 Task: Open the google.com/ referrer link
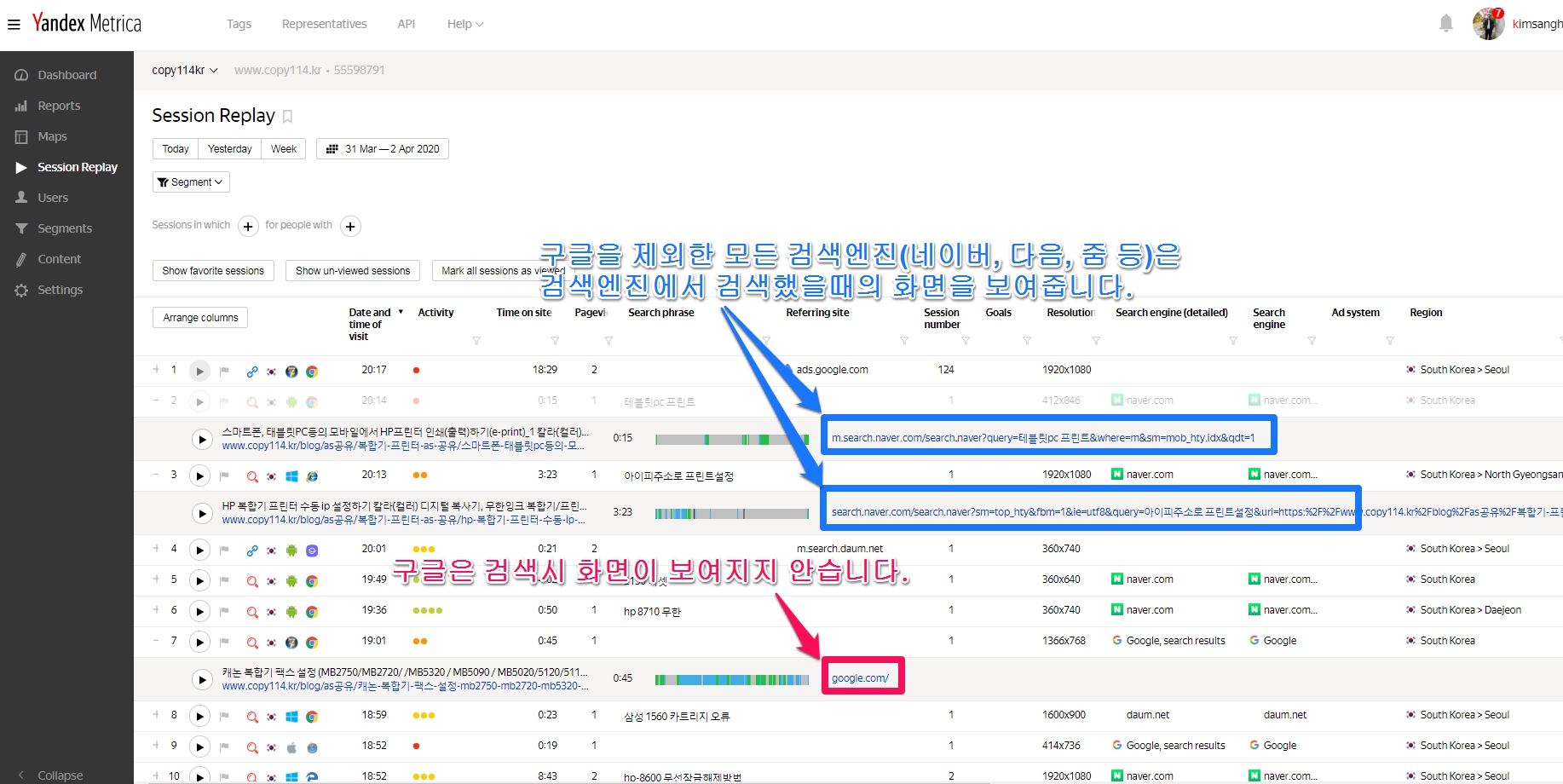tap(860, 678)
